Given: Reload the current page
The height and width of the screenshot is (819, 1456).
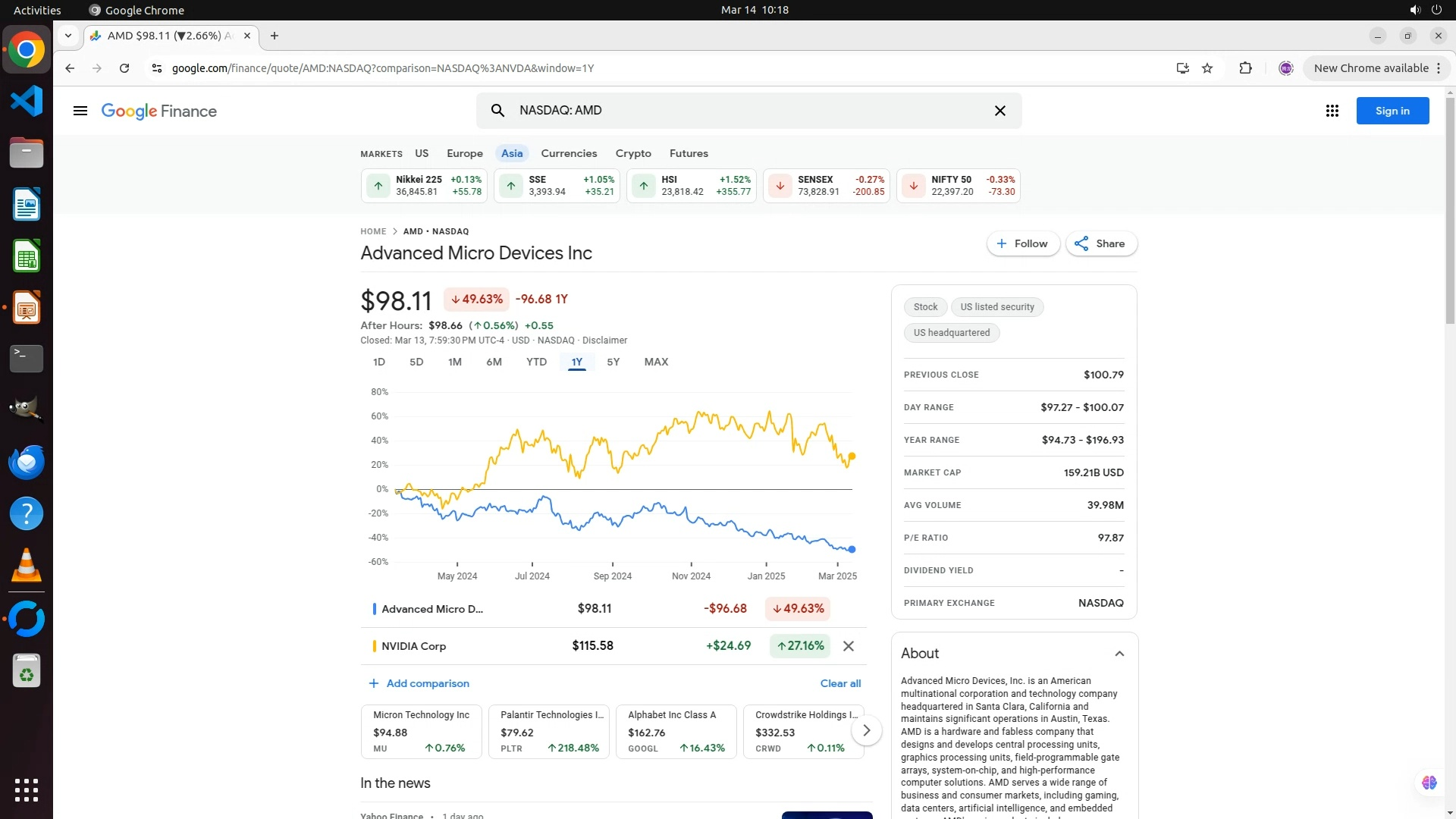Looking at the screenshot, I should click(124, 68).
